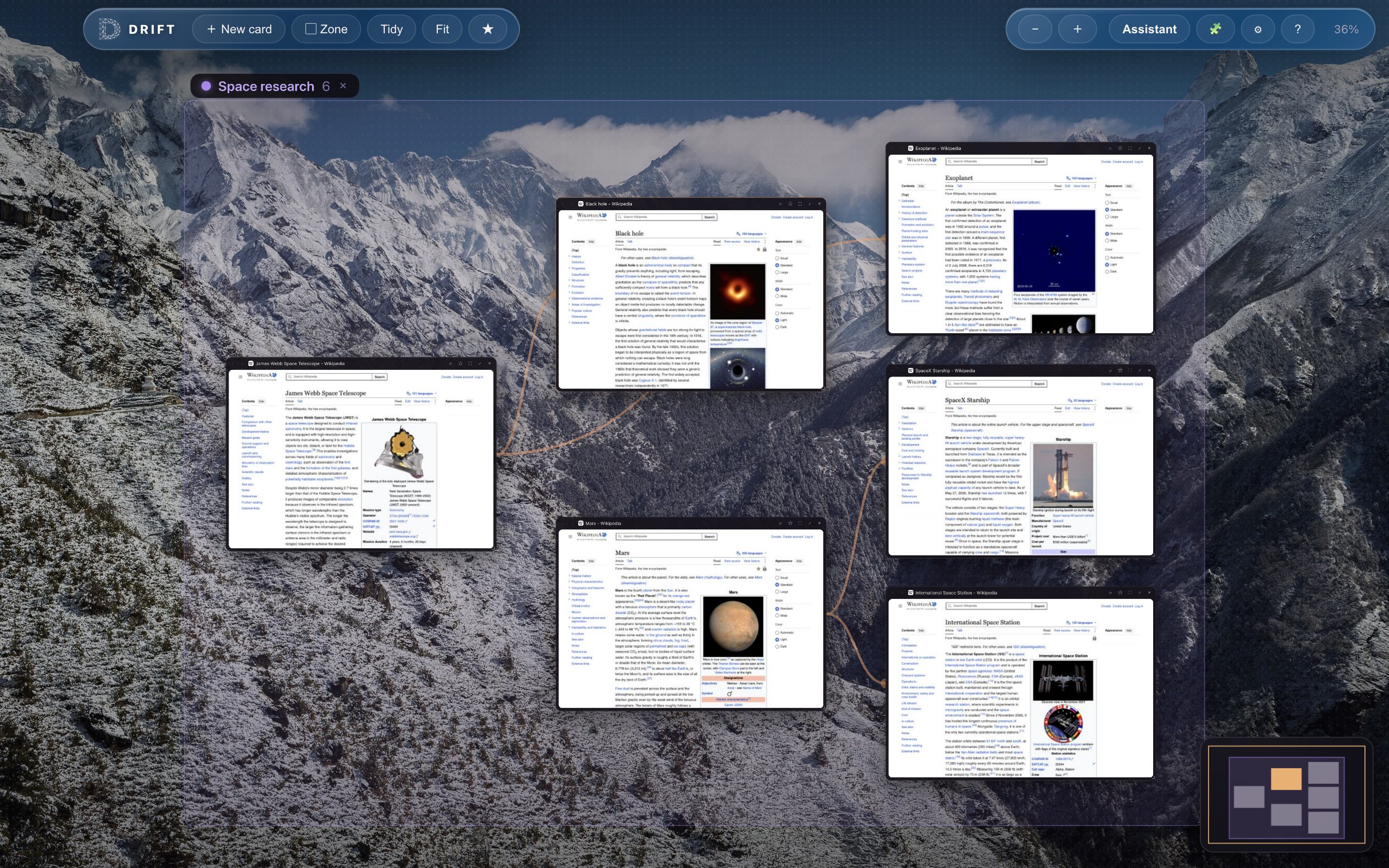This screenshot has width=1389, height=868.
Task: Make the SpaceX Starship card fullscreen
Action: pyautogui.click(x=1130, y=370)
